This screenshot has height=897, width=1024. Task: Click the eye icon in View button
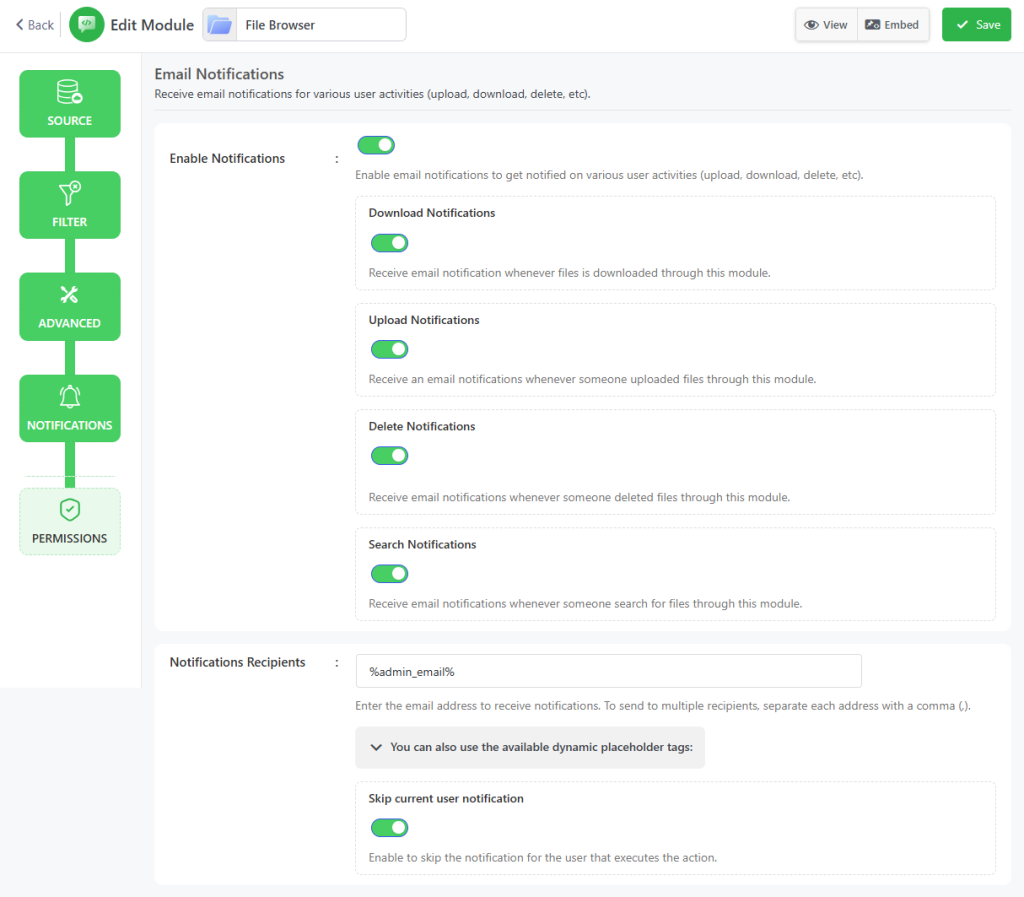[812, 25]
